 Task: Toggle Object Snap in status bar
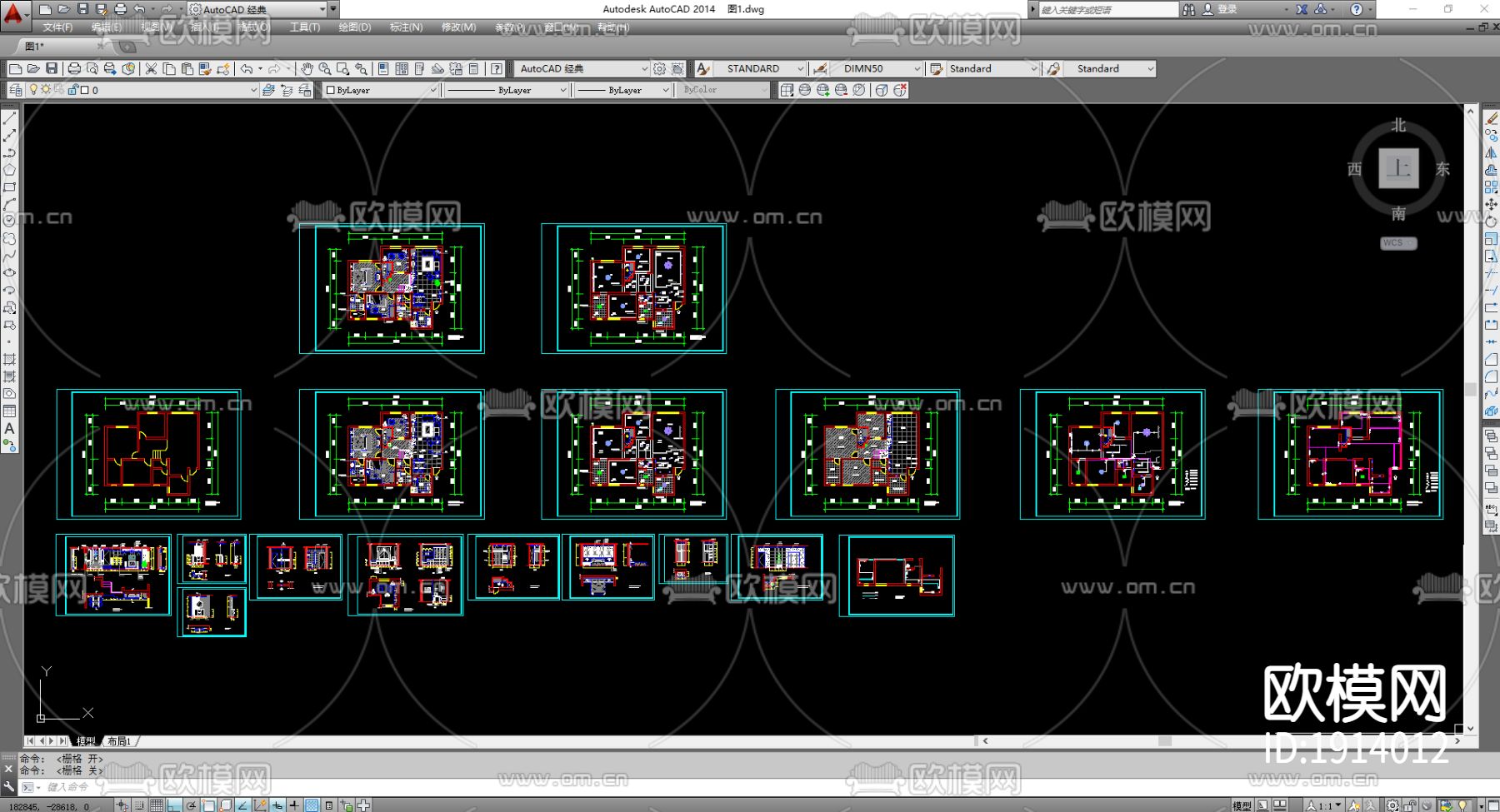(x=208, y=805)
